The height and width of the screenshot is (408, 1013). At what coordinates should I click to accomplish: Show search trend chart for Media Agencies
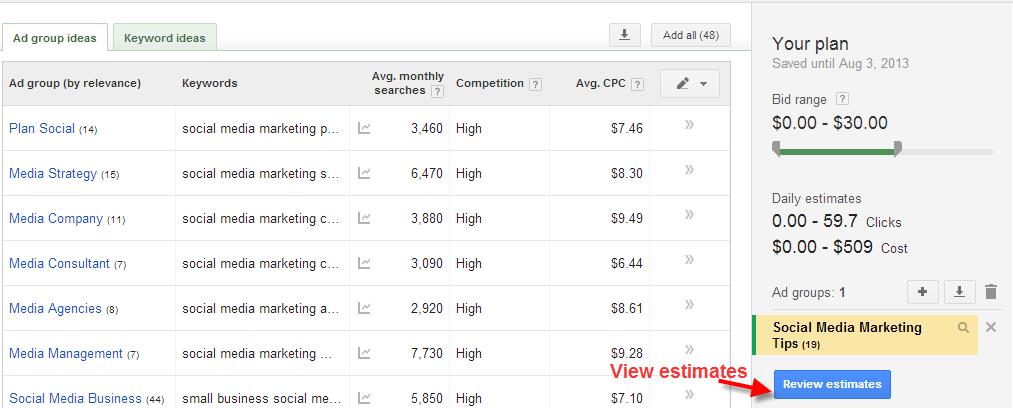coord(364,309)
